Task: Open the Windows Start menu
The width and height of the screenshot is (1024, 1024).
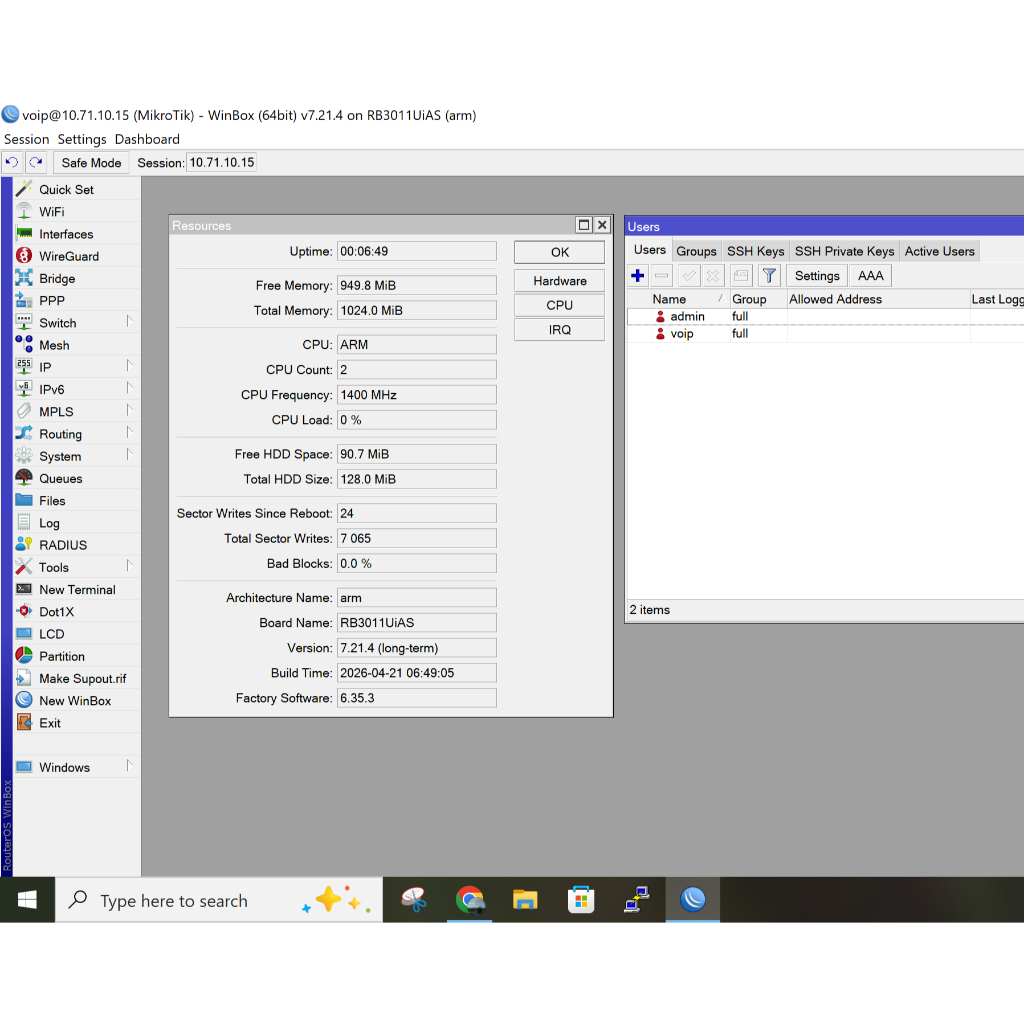Action: (x=27, y=900)
